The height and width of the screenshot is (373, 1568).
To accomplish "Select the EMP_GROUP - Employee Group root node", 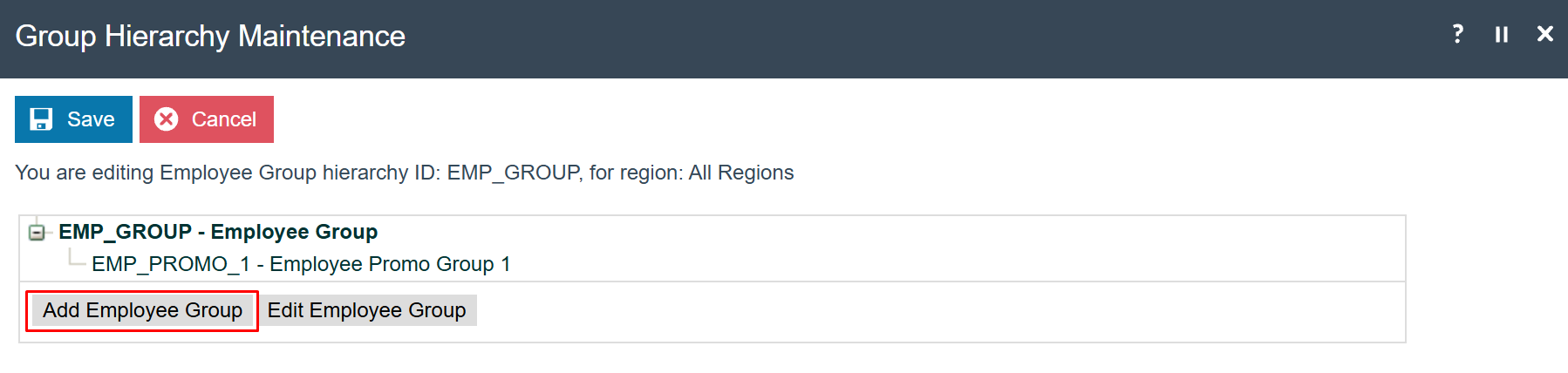I will (218, 232).
